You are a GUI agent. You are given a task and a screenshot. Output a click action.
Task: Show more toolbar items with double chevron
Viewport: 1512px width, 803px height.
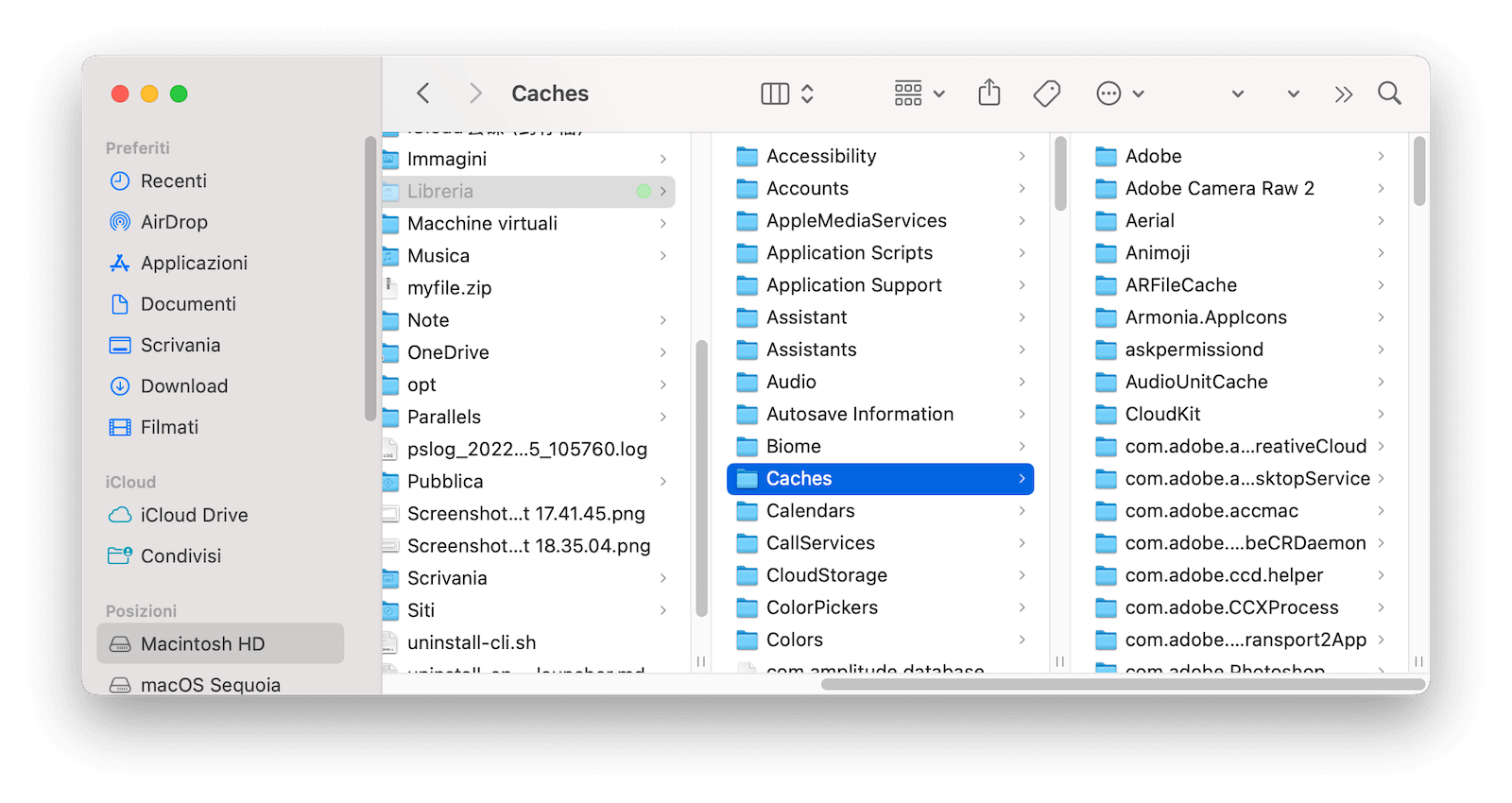pos(1344,94)
